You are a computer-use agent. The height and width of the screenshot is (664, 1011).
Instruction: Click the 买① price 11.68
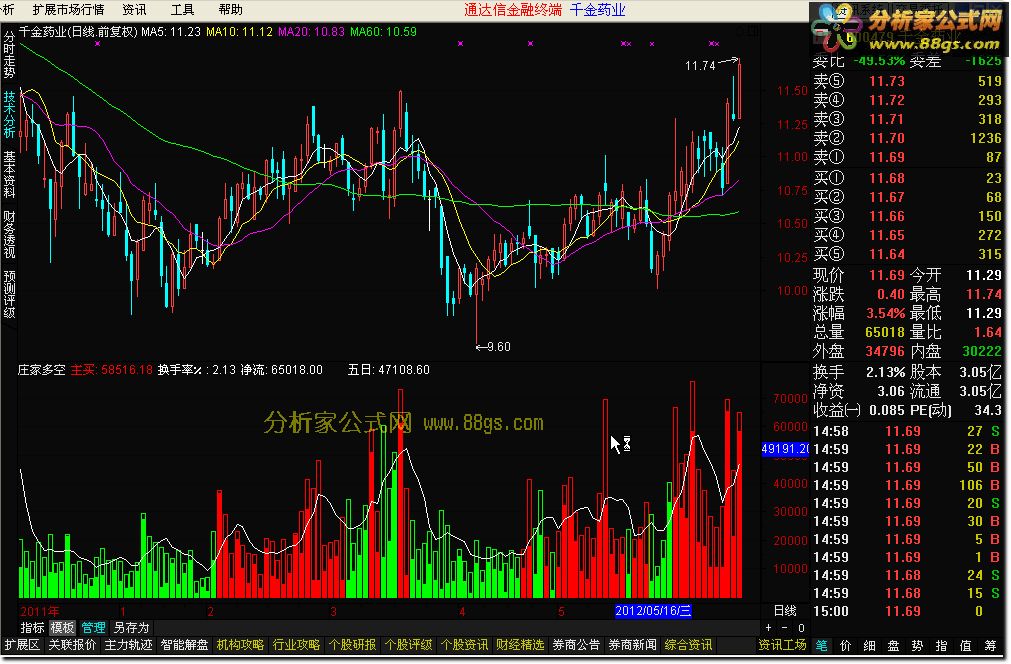[887, 178]
